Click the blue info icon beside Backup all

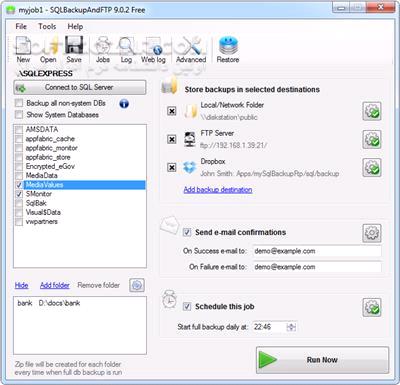(124, 104)
